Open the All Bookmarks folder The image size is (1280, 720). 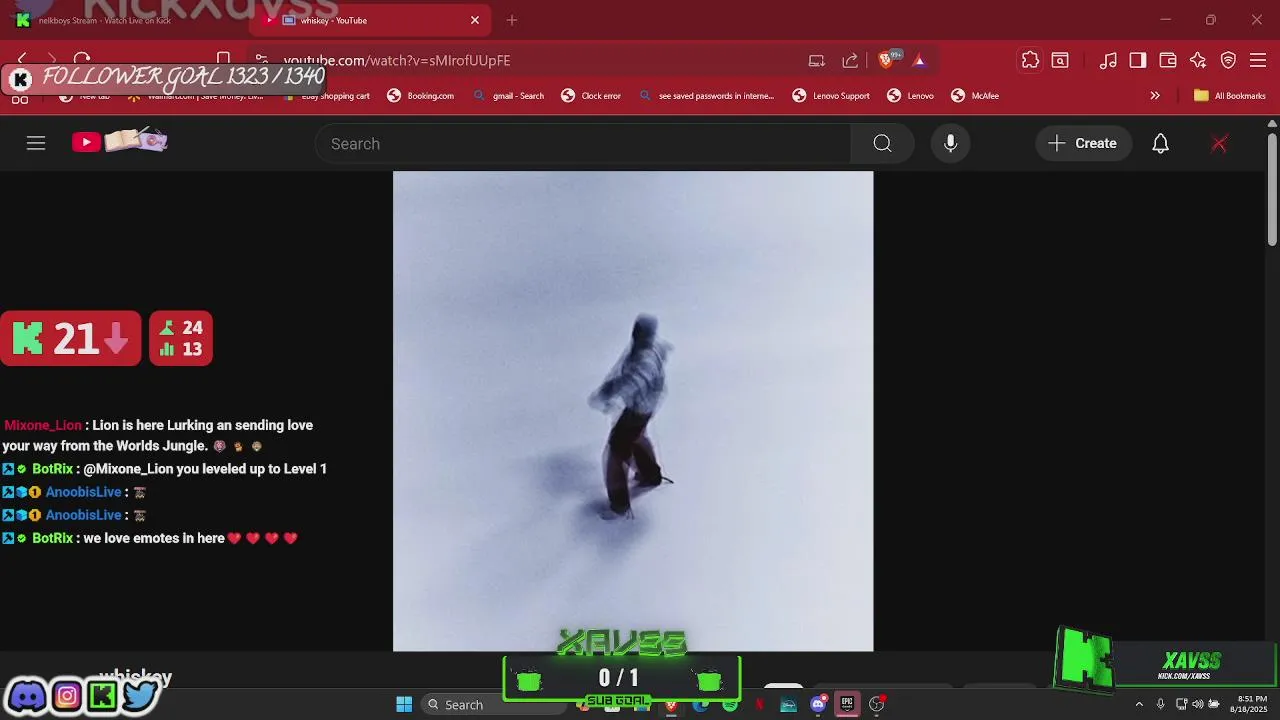tap(1230, 96)
